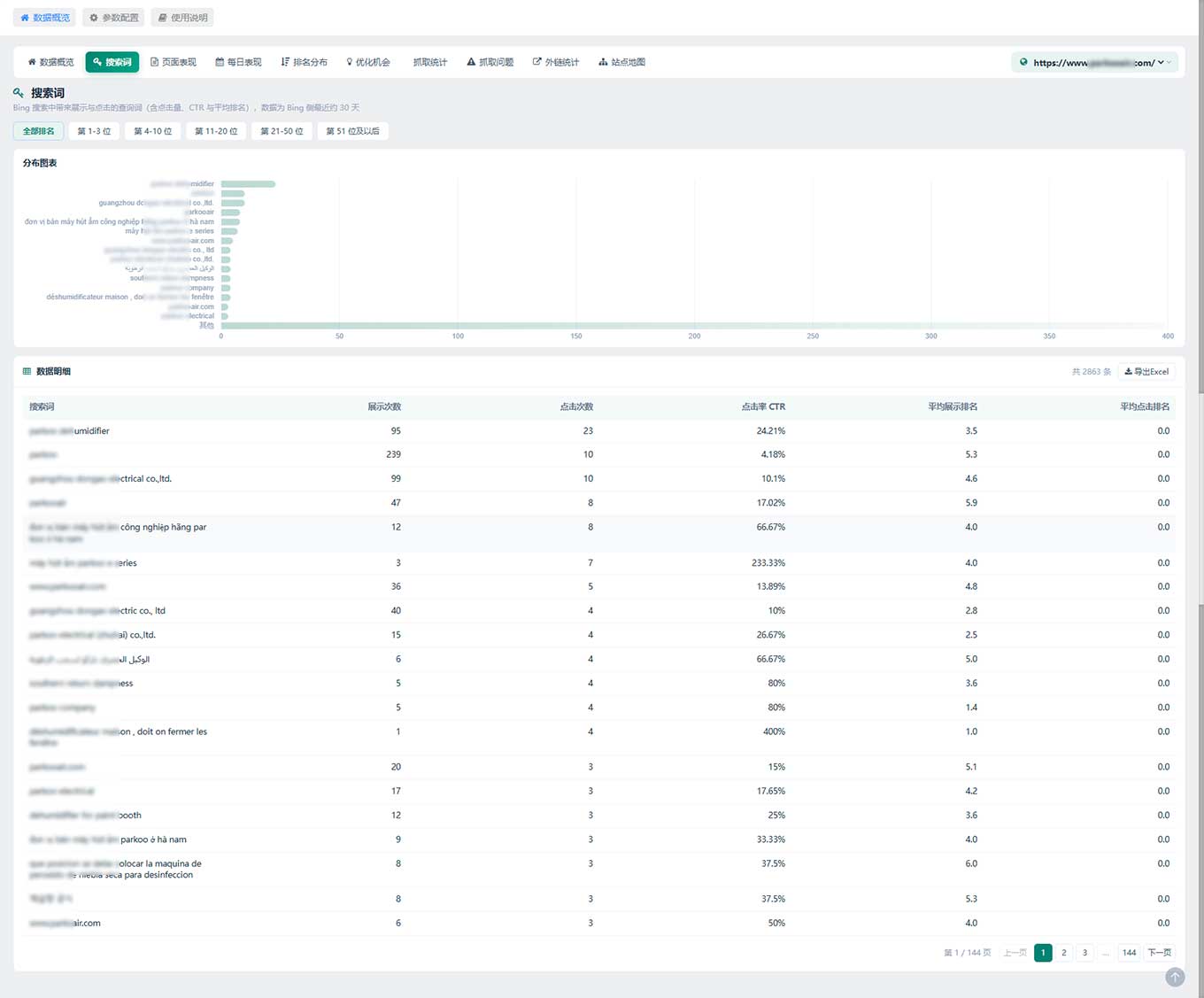The width and height of the screenshot is (1204, 998).
Task: Select the 全部排名 ranking filter
Action: click(39, 131)
